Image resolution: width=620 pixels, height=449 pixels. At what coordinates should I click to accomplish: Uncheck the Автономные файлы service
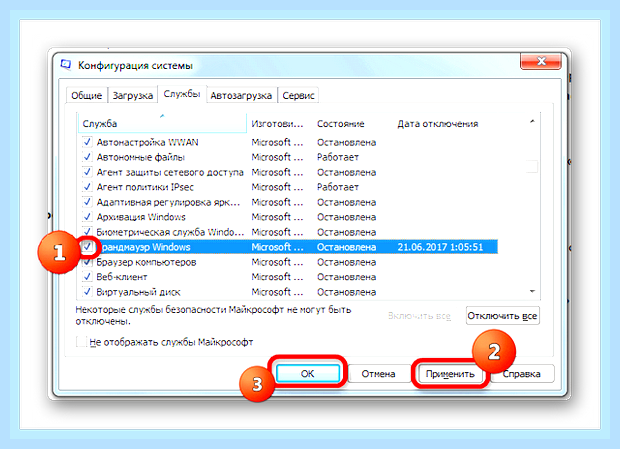87,157
